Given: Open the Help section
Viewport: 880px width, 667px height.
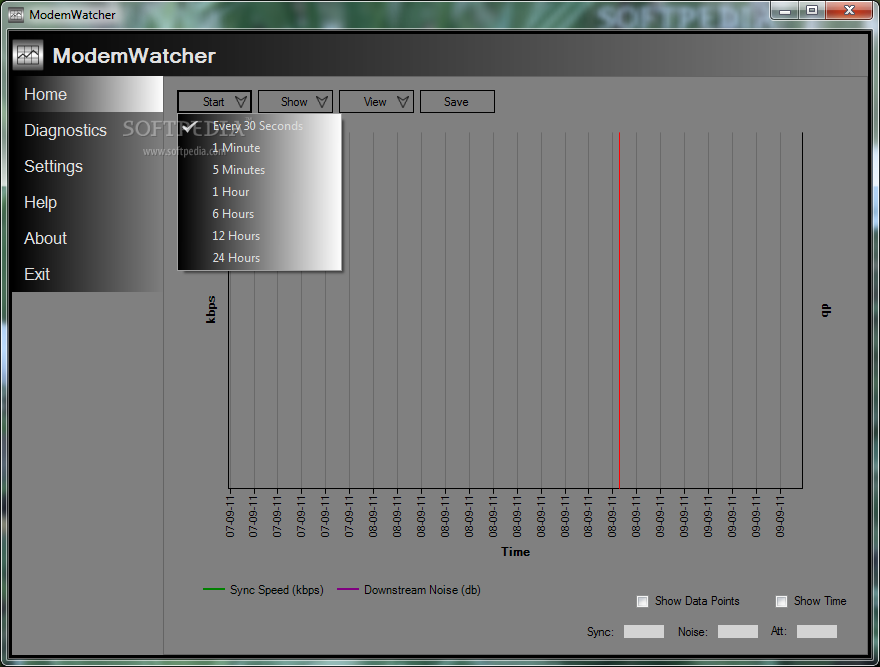Looking at the screenshot, I should tap(88, 202).
